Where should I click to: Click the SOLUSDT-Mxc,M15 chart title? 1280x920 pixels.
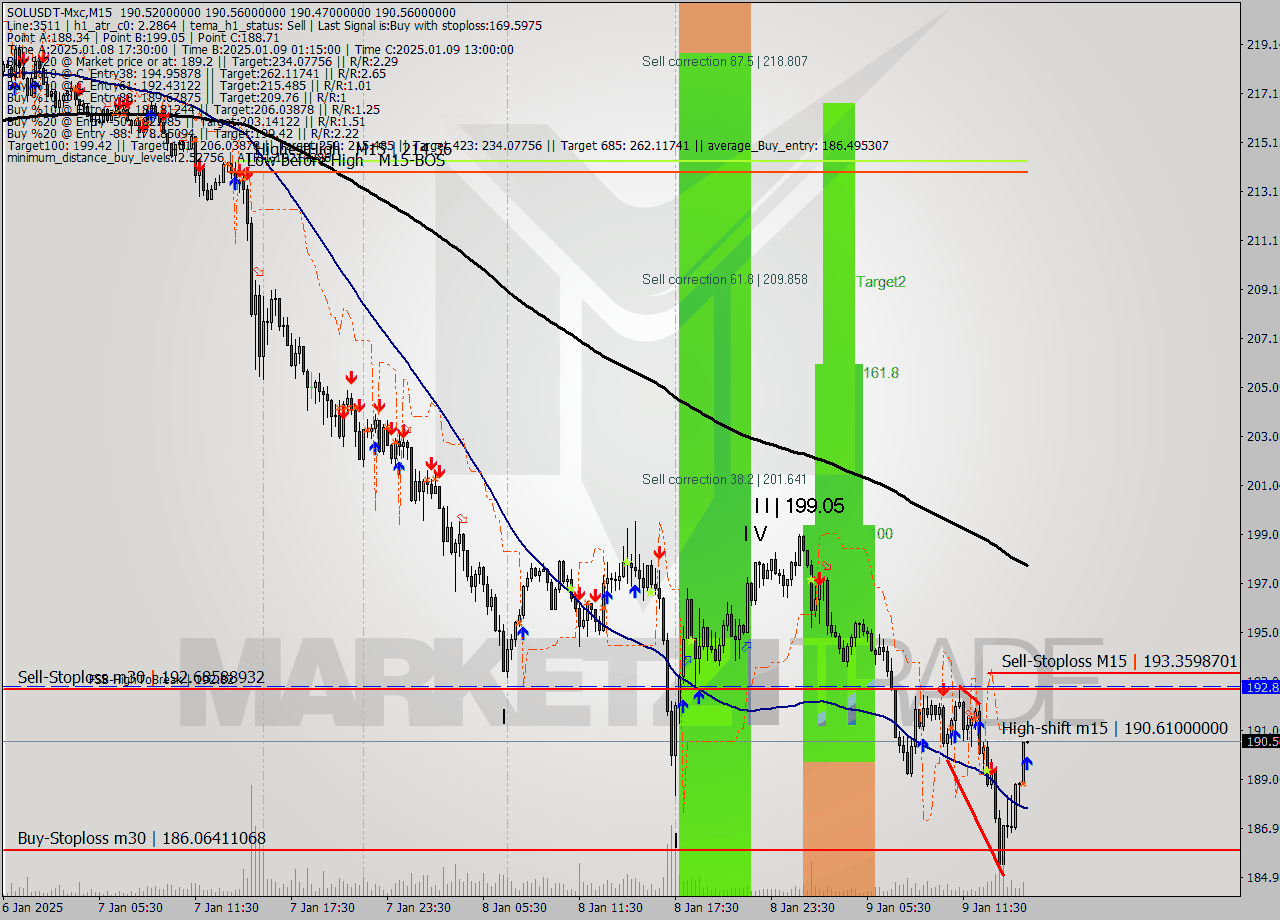coord(58,12)
